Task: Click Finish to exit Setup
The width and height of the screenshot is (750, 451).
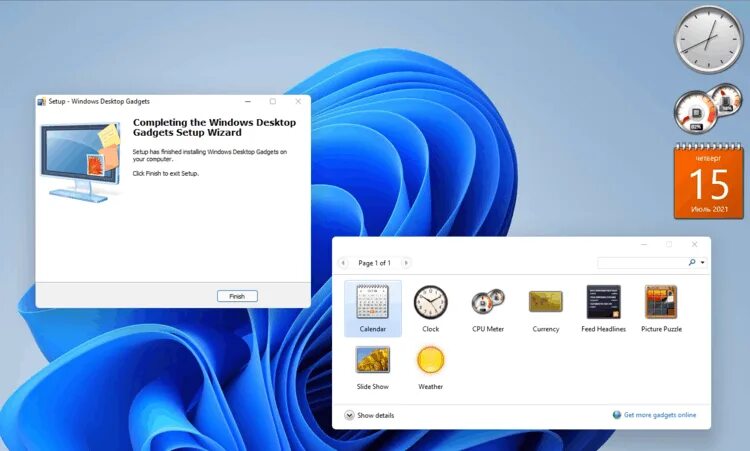Action: tap(237, 296)
